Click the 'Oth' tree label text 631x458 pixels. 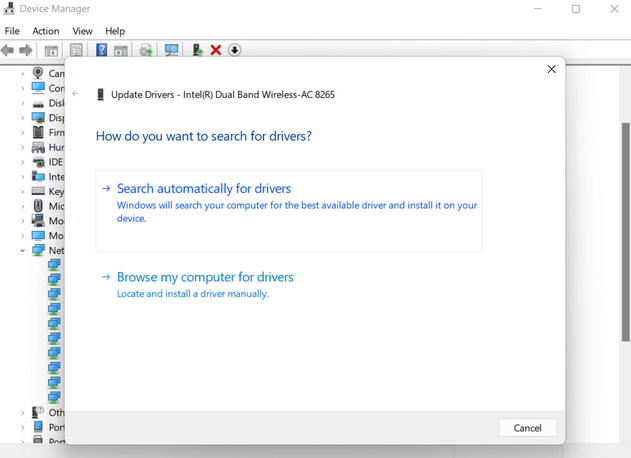tap(56, 413)
